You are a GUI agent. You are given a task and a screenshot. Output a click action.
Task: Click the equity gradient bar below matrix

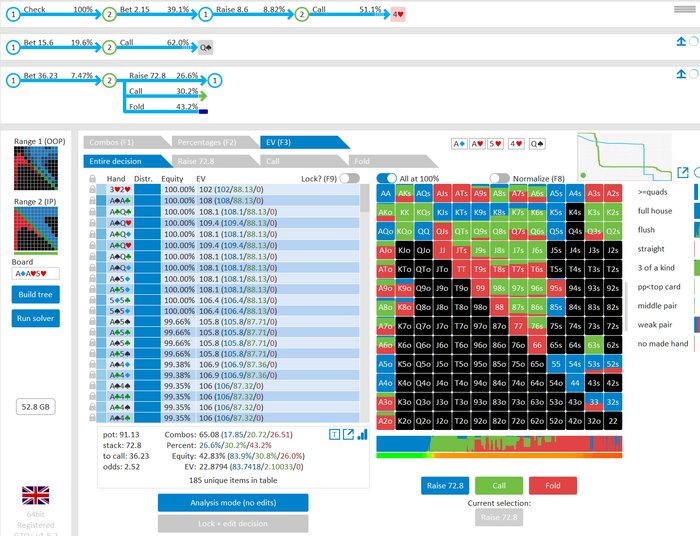499,456
